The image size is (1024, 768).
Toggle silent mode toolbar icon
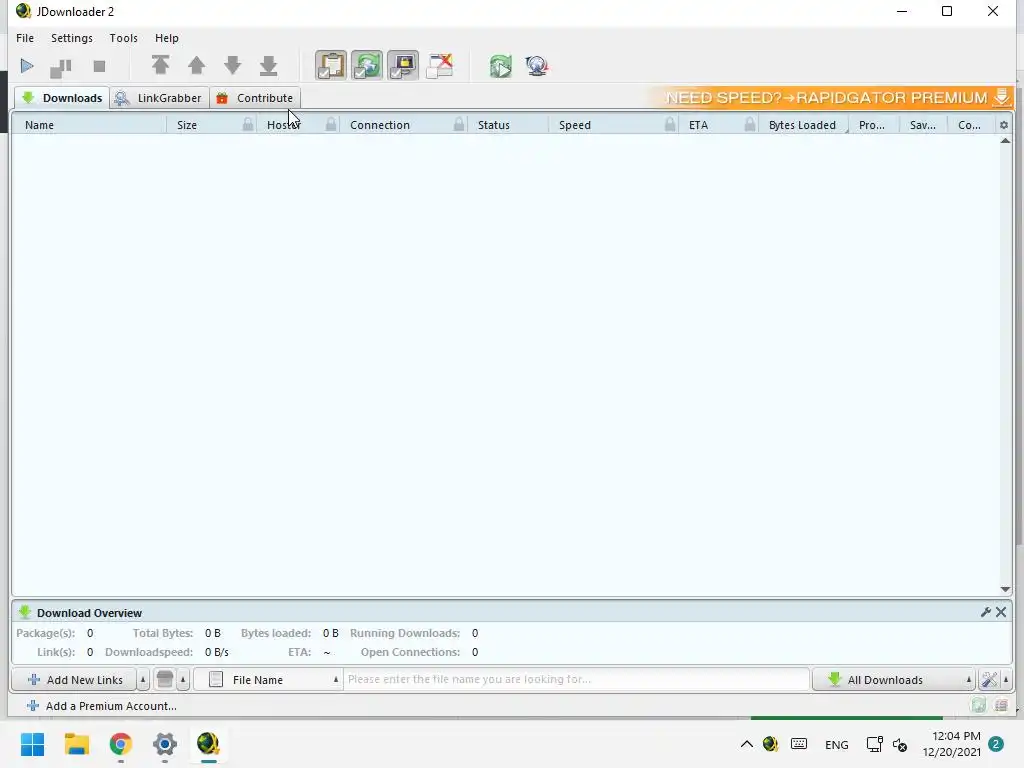tap(440, 65)
